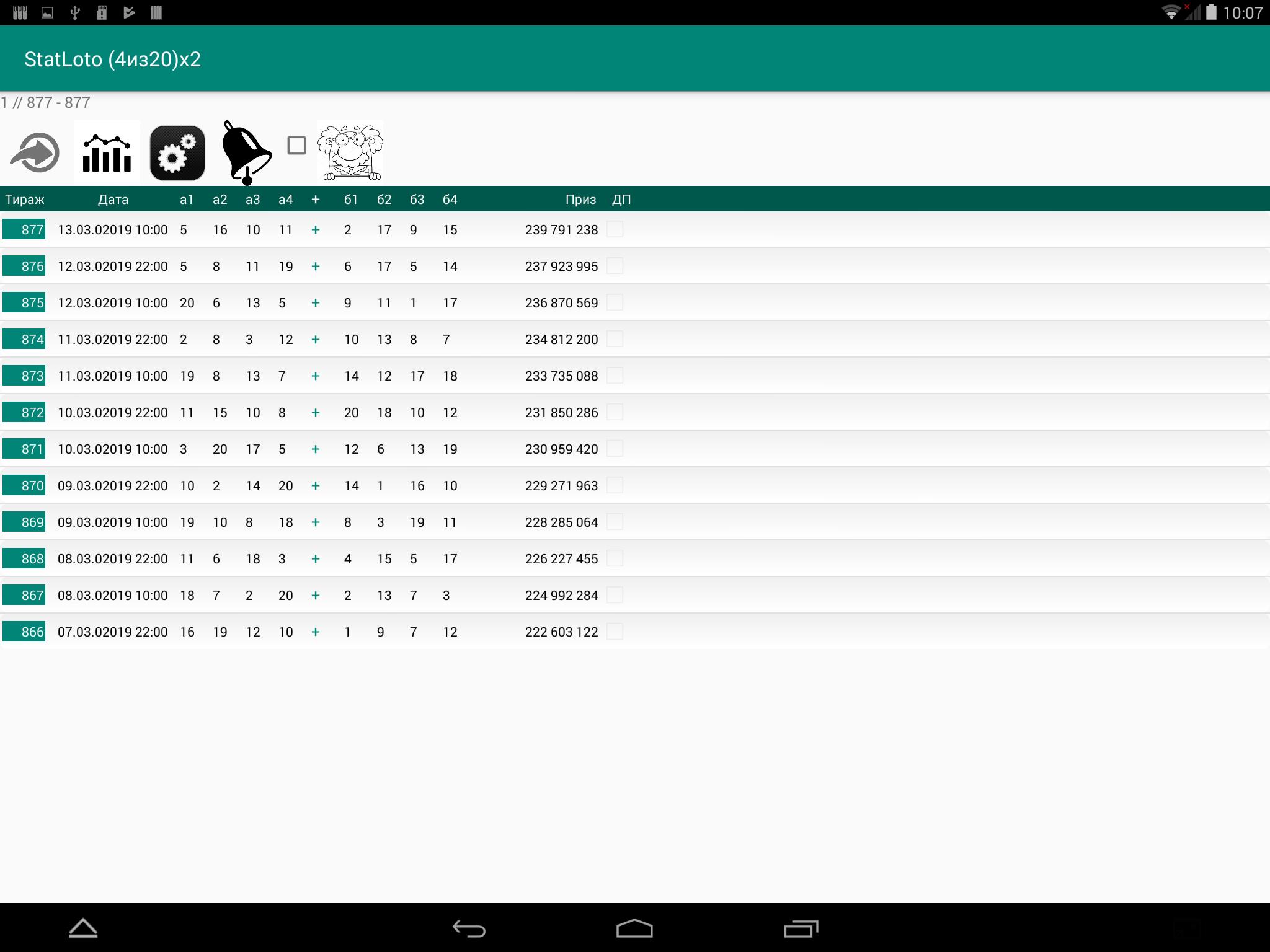Click the history/replay arrow icon
Screen dimensions: 1270x952
click(x=35, y=152)
